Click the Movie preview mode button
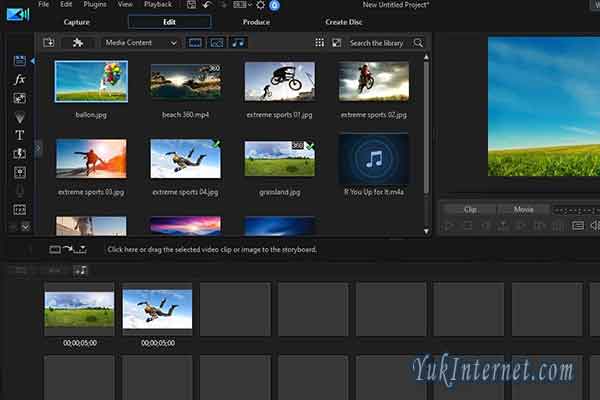This screenshot has width=600, height=400. click(523, 209)
